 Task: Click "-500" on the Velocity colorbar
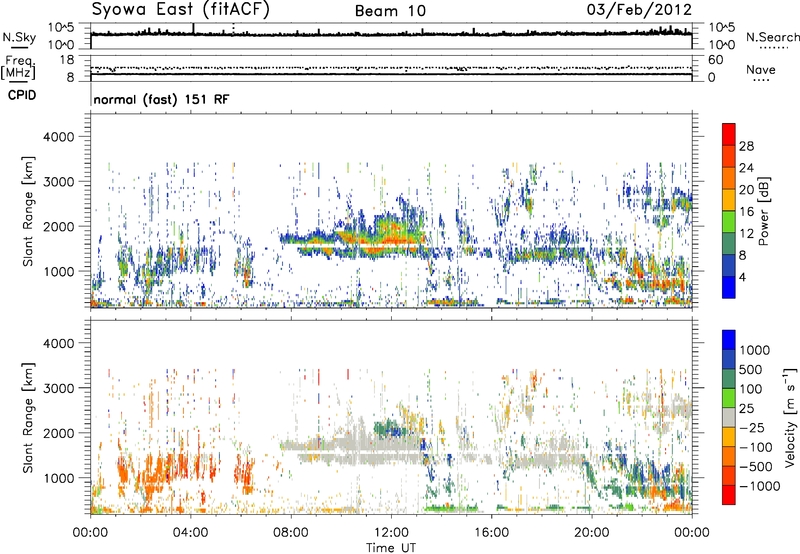click(x=756, y=467)
